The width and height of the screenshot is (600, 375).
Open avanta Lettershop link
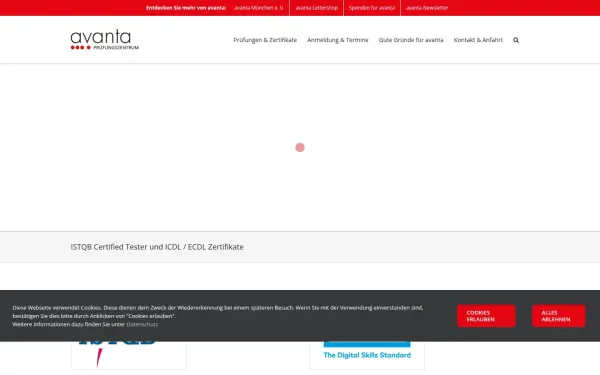(x=316, y=8)
